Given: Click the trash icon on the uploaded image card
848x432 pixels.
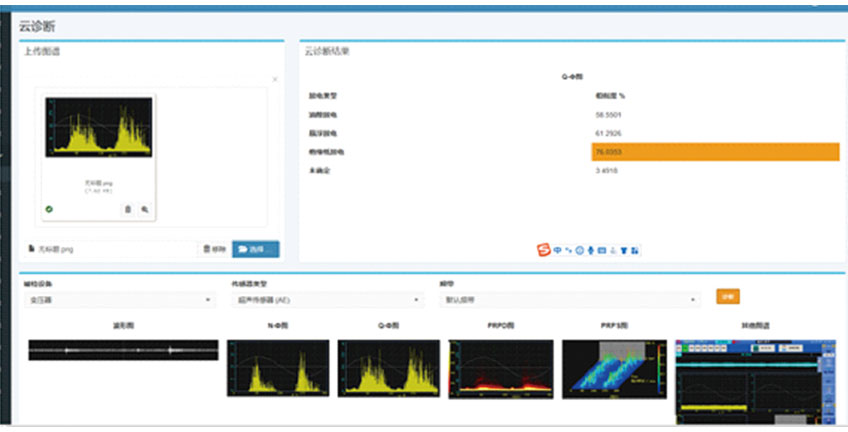Looking at the screenshot, I should pyautogui.click(x=128, y=209).
